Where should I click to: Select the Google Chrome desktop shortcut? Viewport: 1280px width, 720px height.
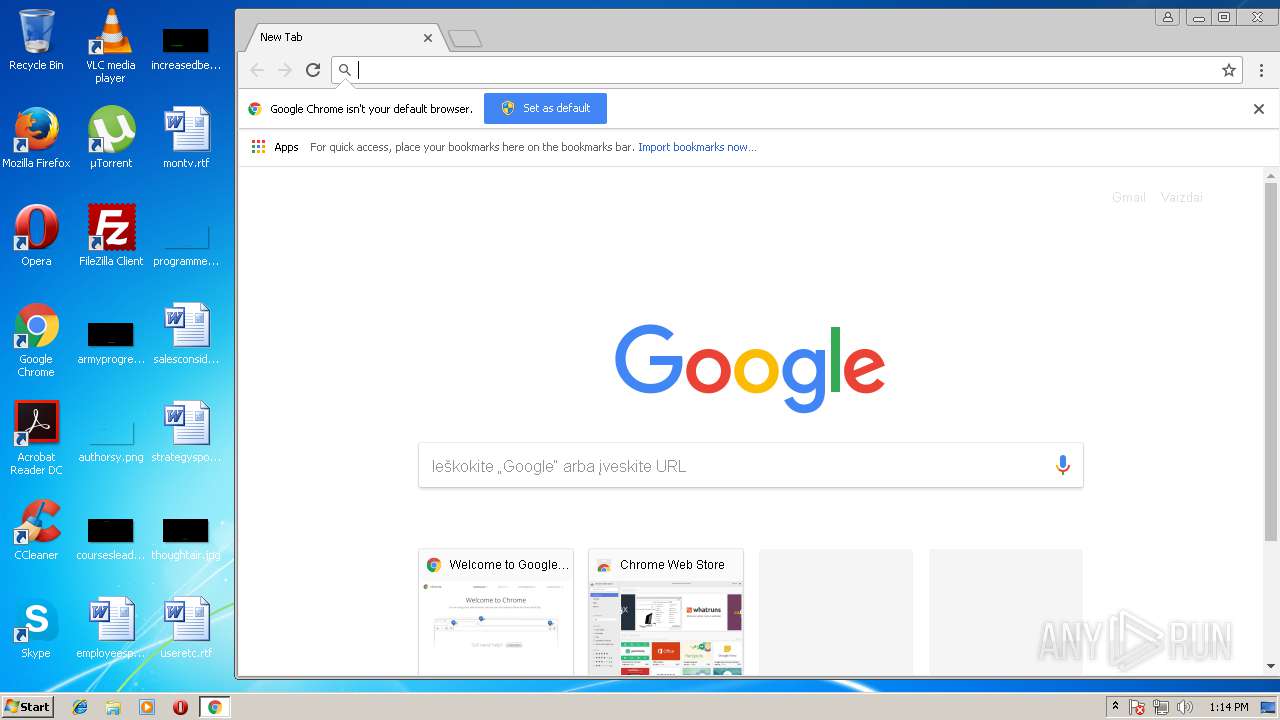[x=36, y=340]
